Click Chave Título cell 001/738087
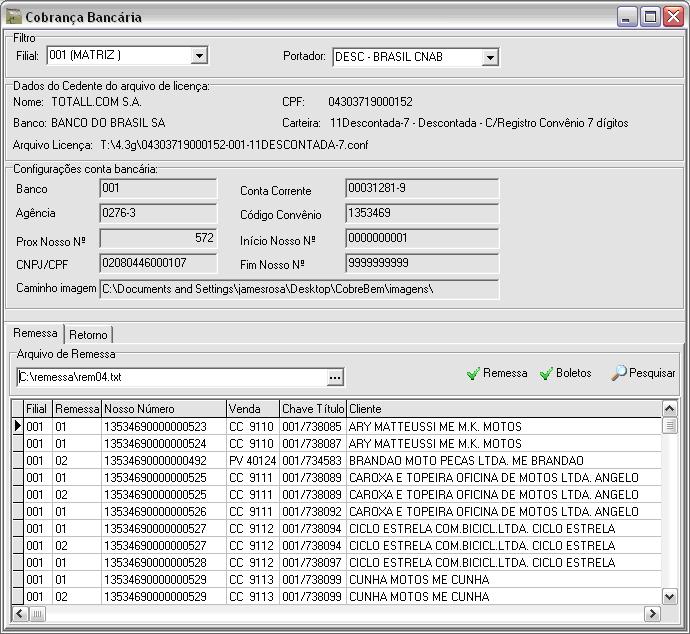This screenshot has width=690, height=634. [x=313, y=443]
